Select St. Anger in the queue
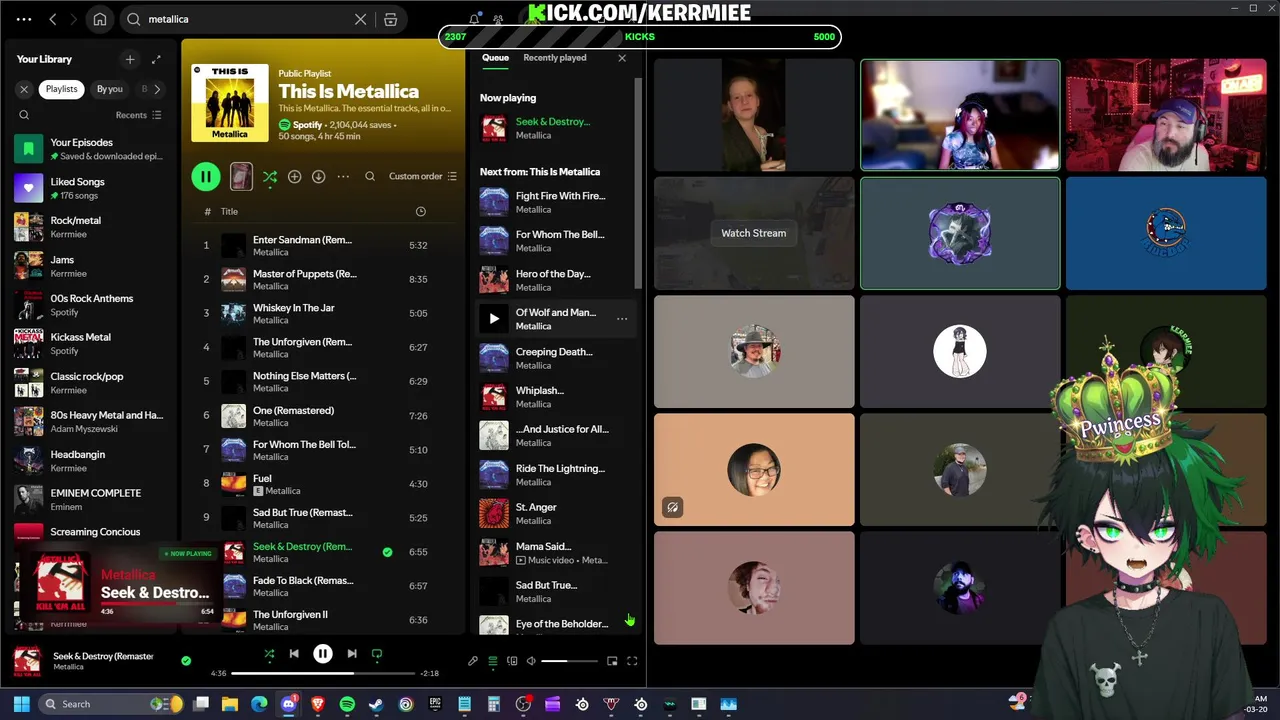Screen dimensions: 1280x720 (555, 514)
